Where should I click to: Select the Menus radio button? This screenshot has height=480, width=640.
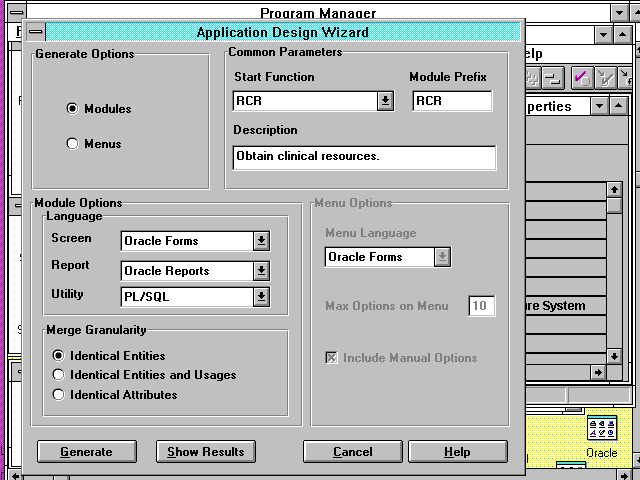[x=72, y=144]
